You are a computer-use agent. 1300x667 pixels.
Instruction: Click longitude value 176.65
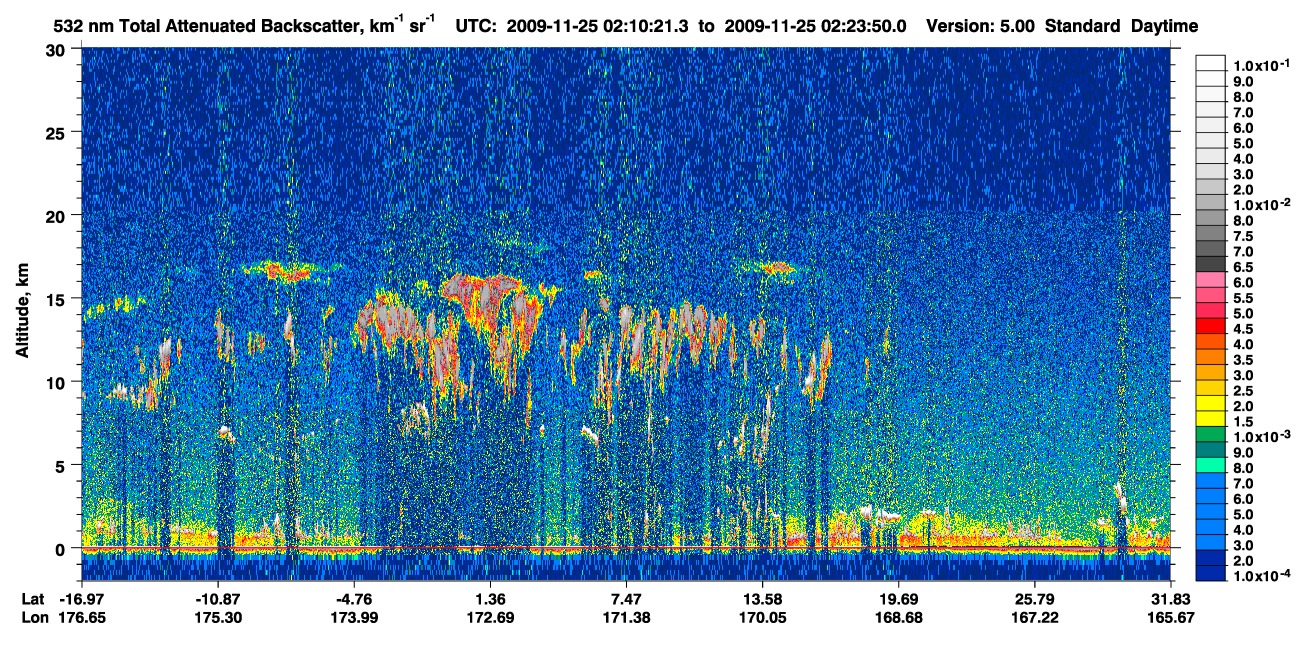(82, 618)
